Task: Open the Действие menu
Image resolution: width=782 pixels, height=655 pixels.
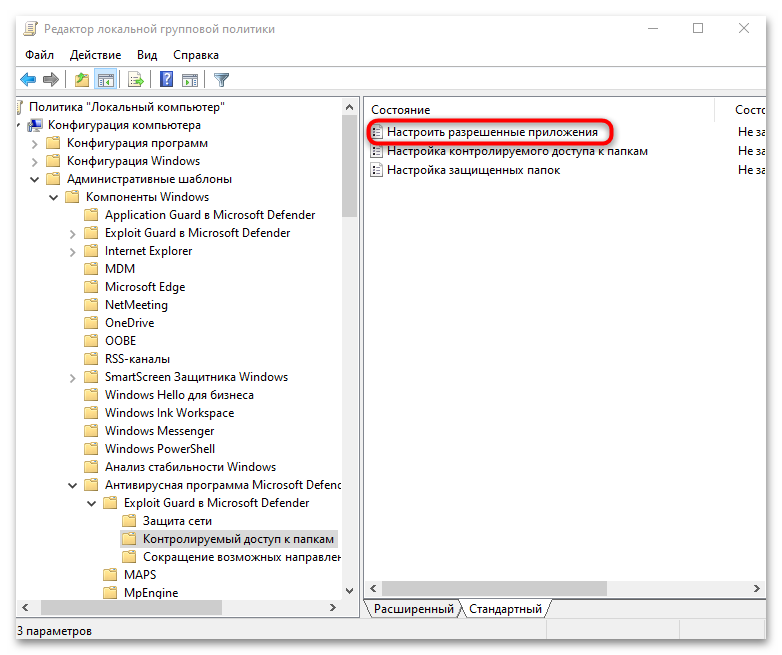Action: (95, 55)
